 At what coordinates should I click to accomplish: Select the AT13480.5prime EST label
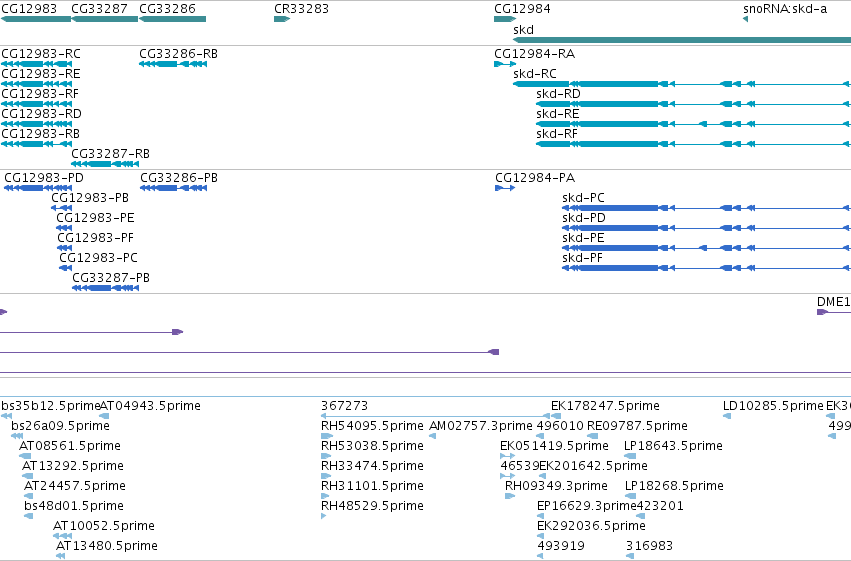coord(107,546)
